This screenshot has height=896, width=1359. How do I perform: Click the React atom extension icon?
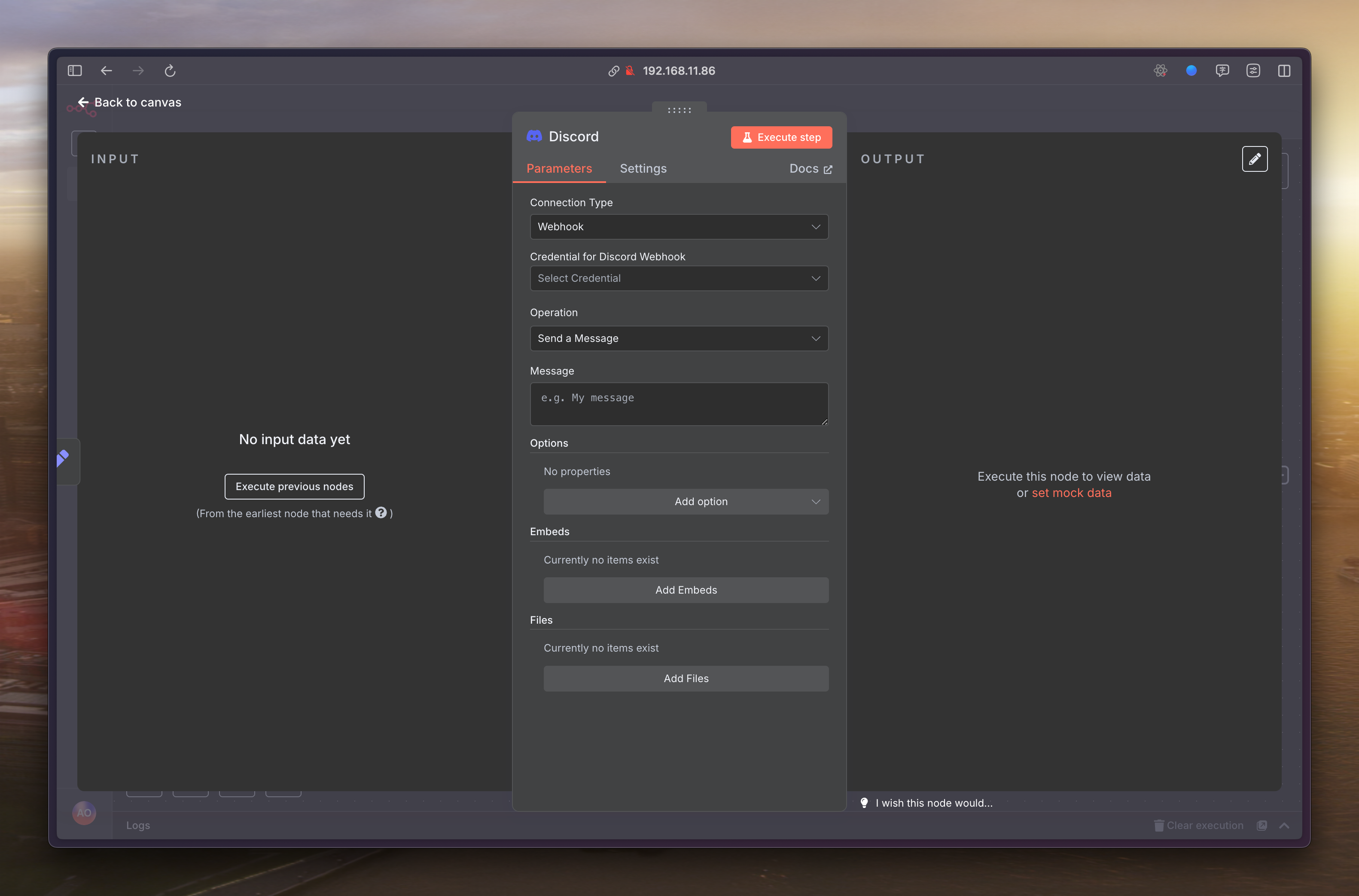tap(1160, 71)
